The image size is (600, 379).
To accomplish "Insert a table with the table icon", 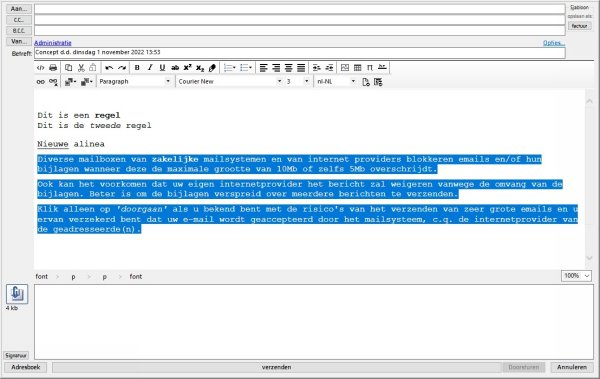I will click(x=357, y=68).
